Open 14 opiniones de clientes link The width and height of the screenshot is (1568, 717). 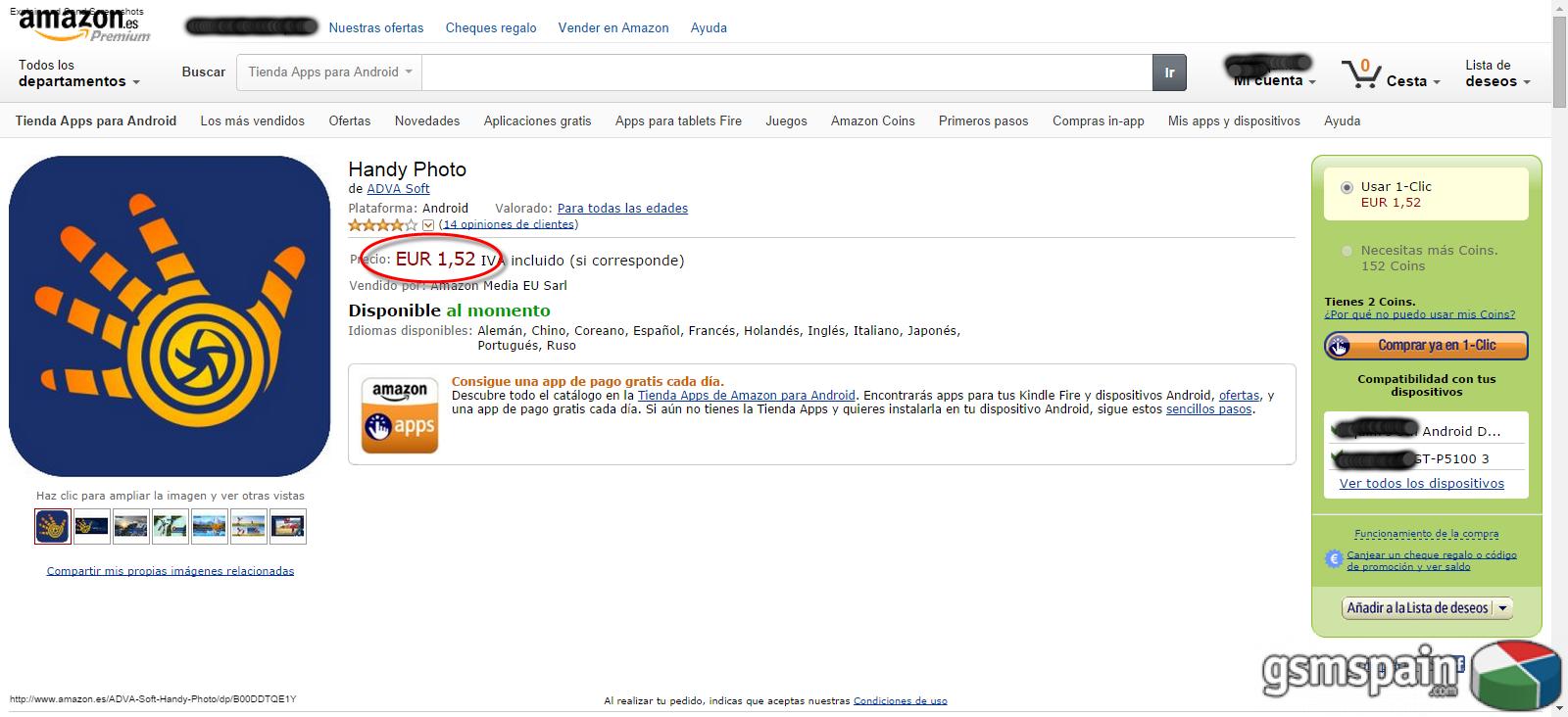tap(509, 224)
